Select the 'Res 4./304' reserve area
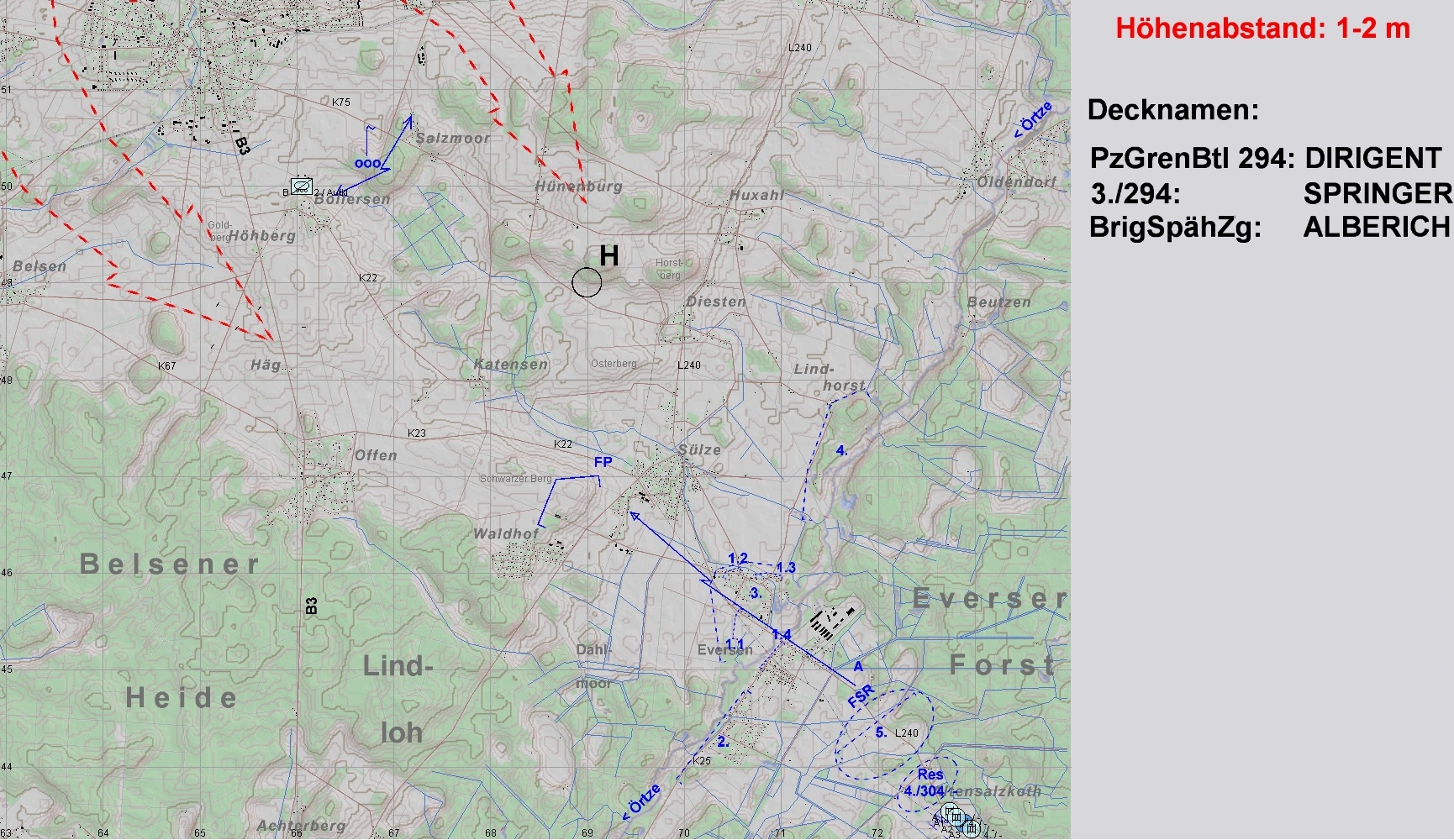Screen dimensions: 1454x840 [926, 784]
